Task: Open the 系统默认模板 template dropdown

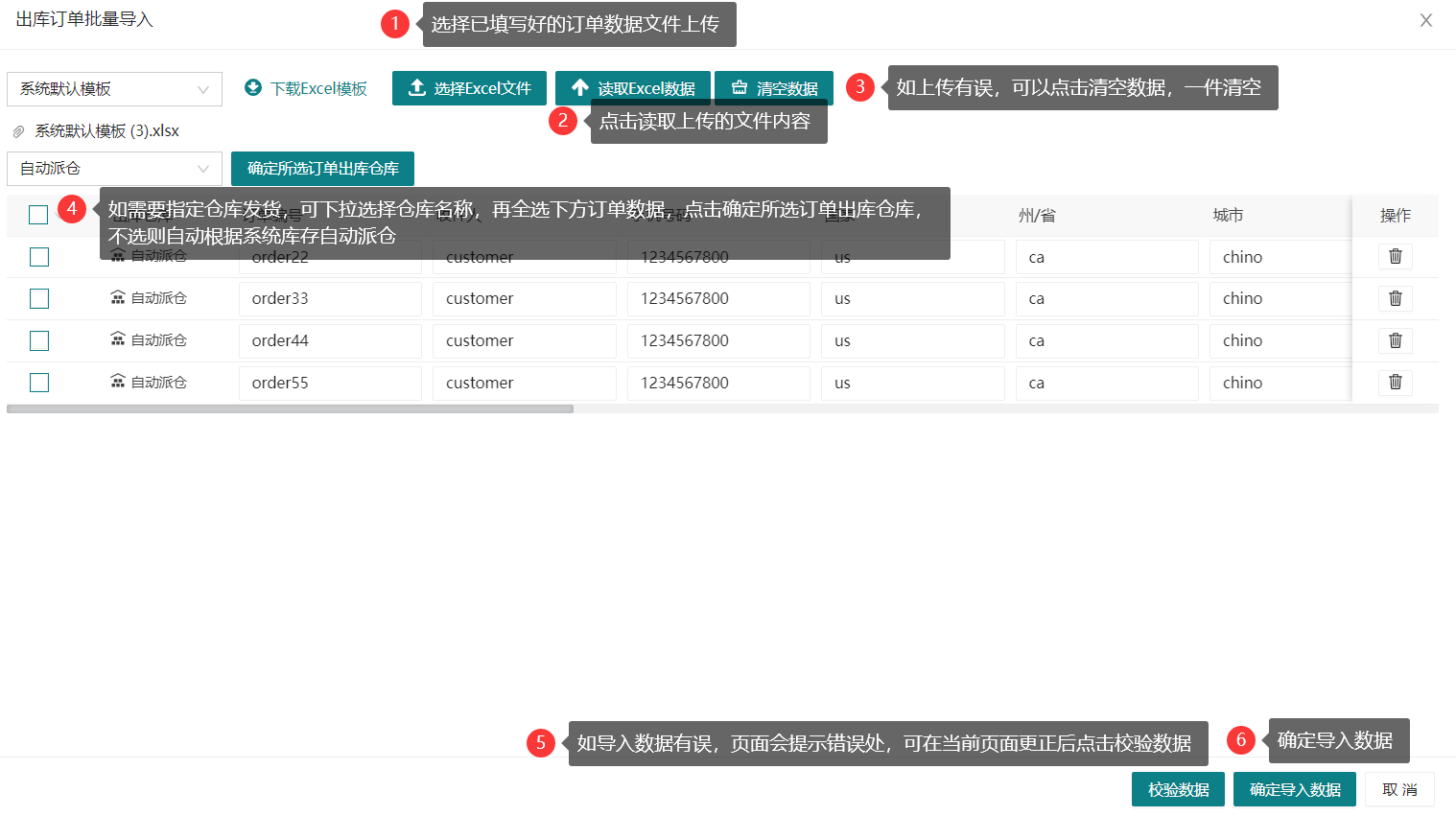Action: (x=114, y=89)
